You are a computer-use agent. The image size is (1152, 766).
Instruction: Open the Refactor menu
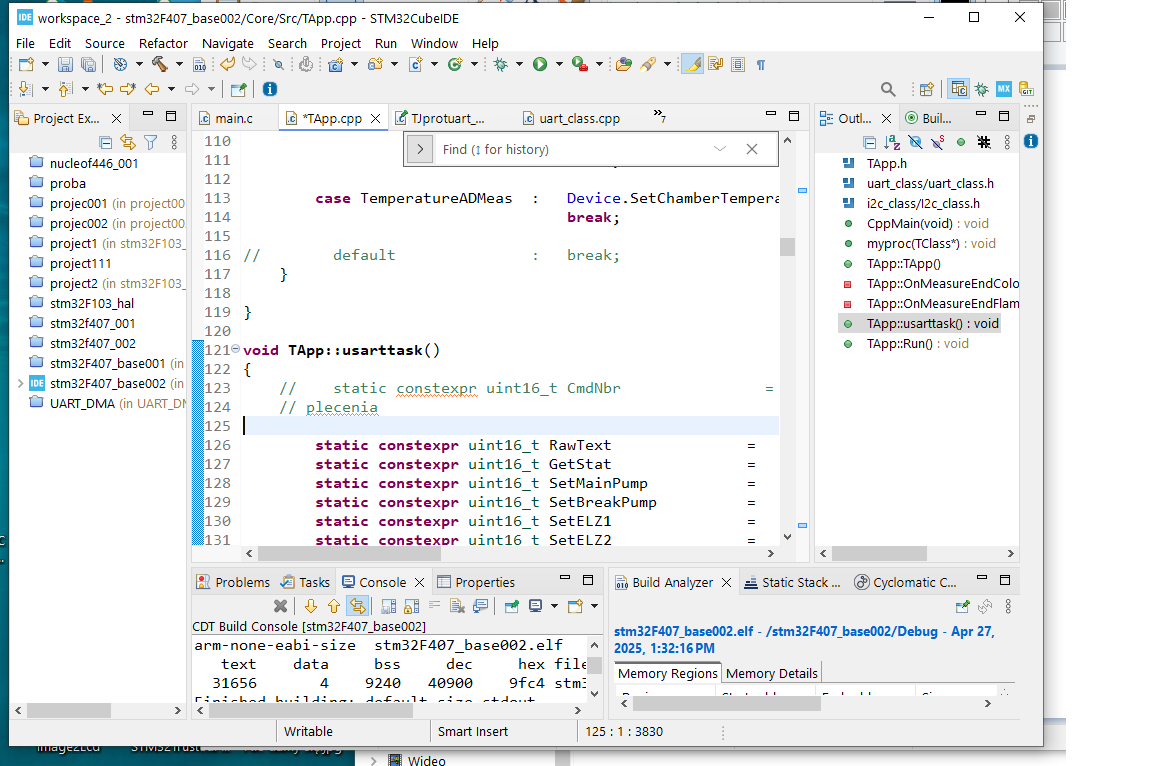coord(163,43)
